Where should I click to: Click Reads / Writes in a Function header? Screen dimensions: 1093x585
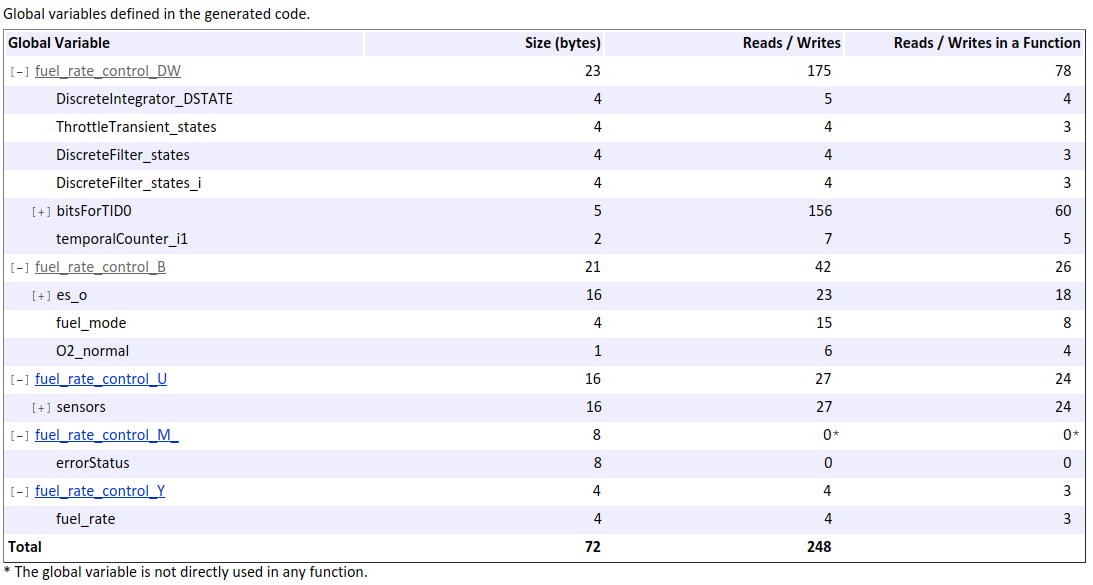coord(986,43)
